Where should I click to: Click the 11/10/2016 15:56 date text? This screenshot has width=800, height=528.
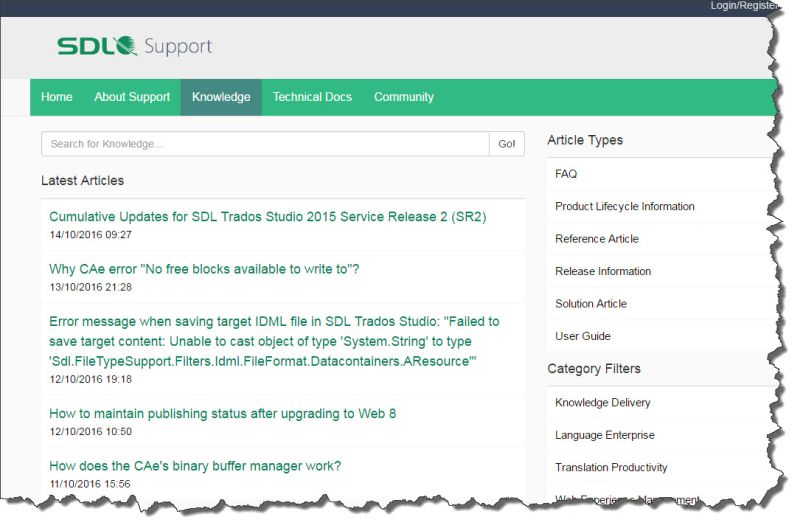pyautogui.click(x=90, y=484)
